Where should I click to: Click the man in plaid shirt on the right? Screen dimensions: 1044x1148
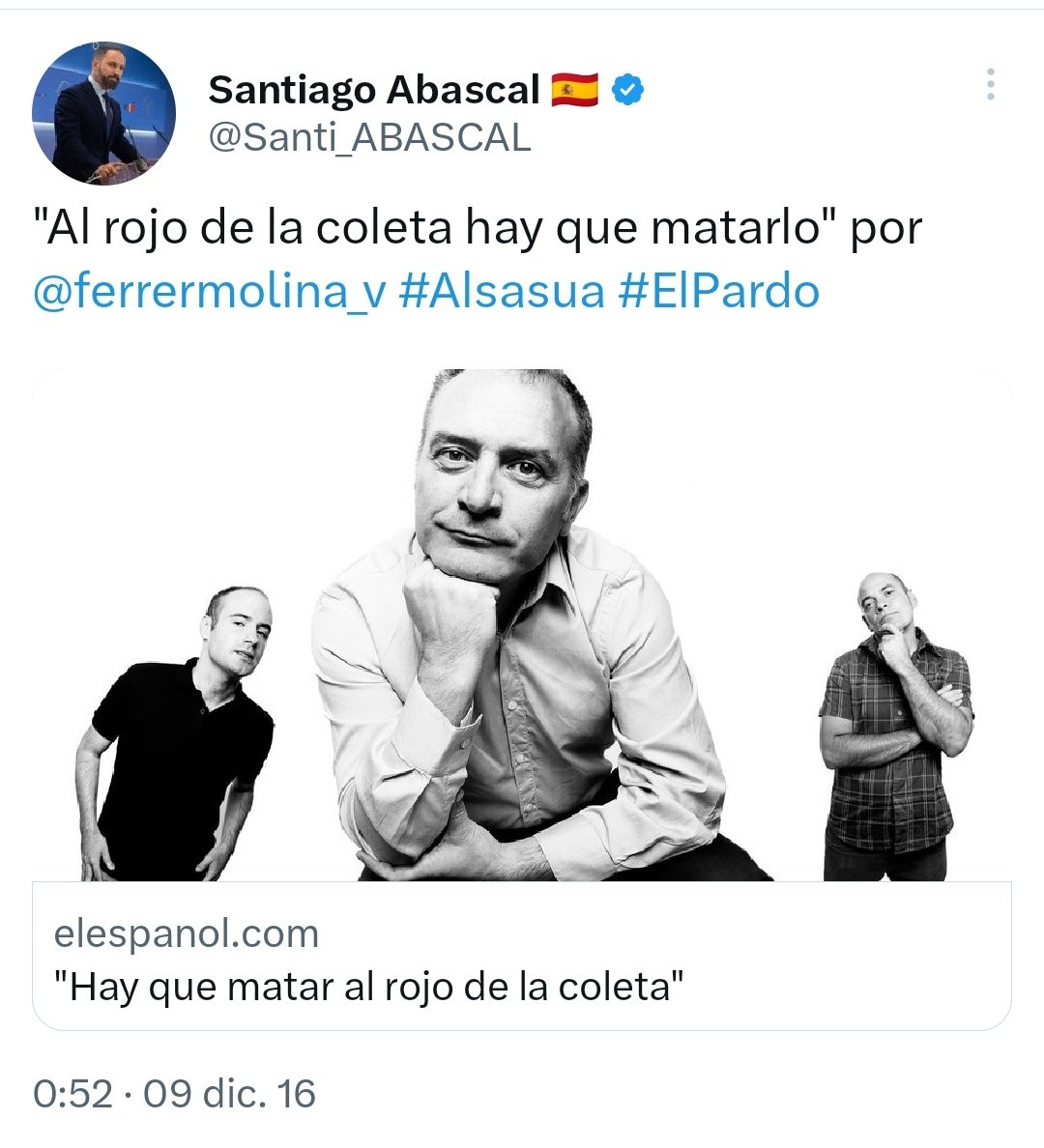coord(895,727)
